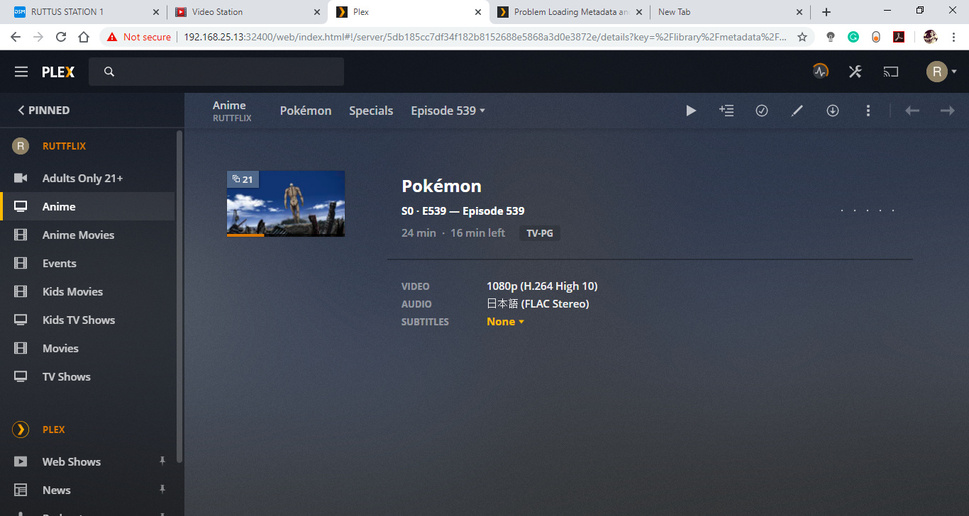Open the activity status icon
The image size is (969, 516).
pos(820,72)
